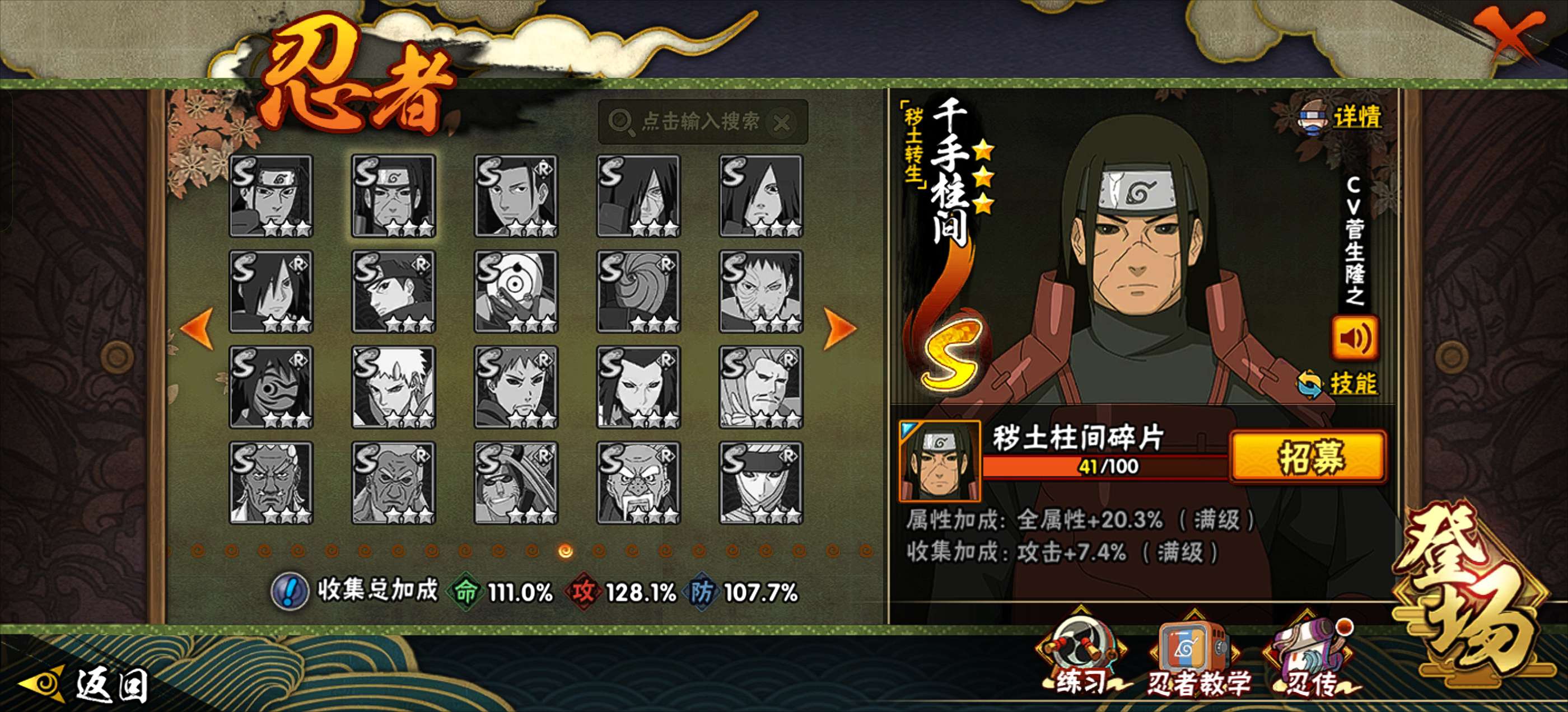Viewport: 1568px width, 712px height.
Task: Select the first page indicator dot
Action: coord(198,551)
